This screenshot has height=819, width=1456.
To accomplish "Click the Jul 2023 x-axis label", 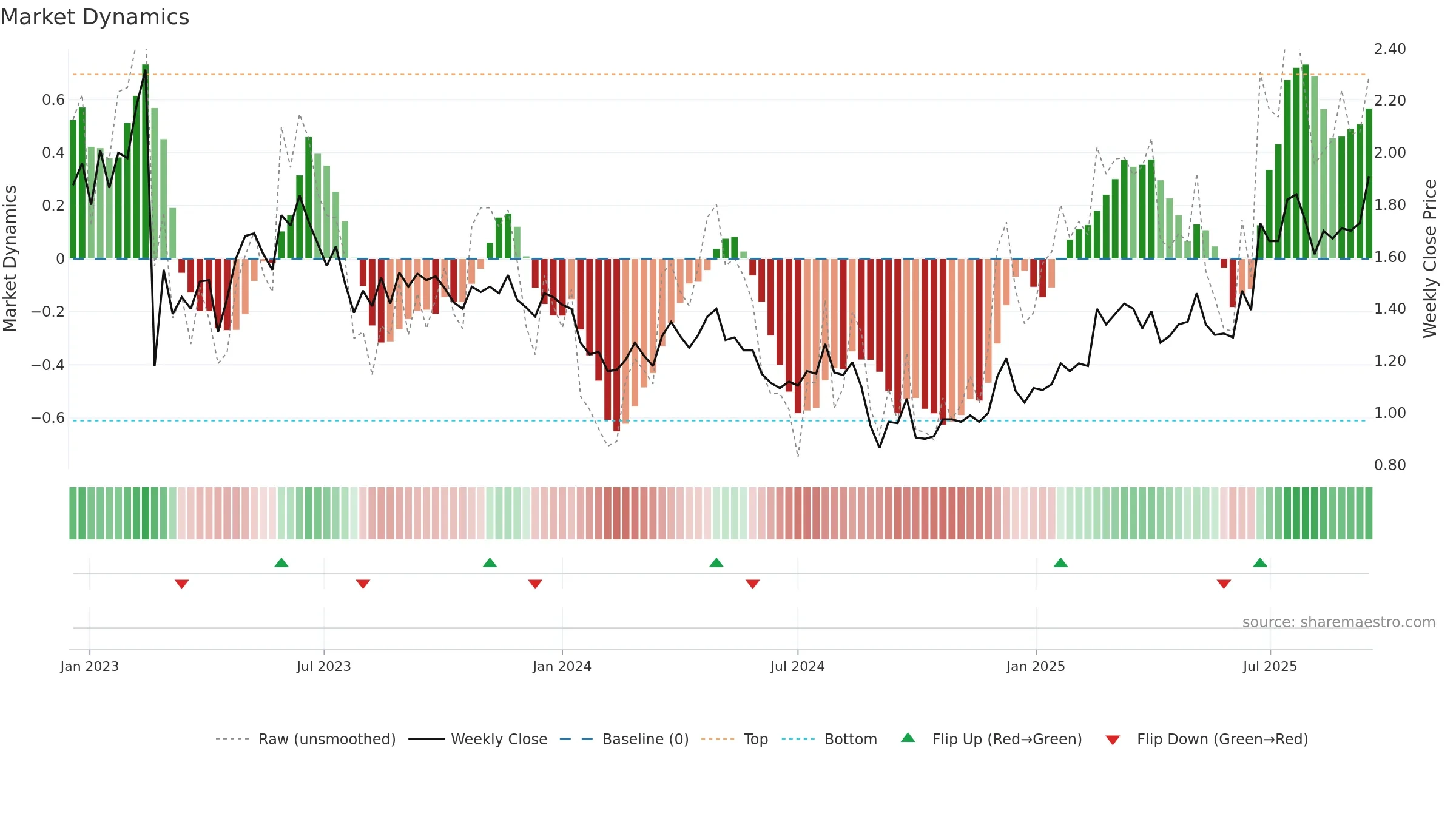I will [324, 666].
